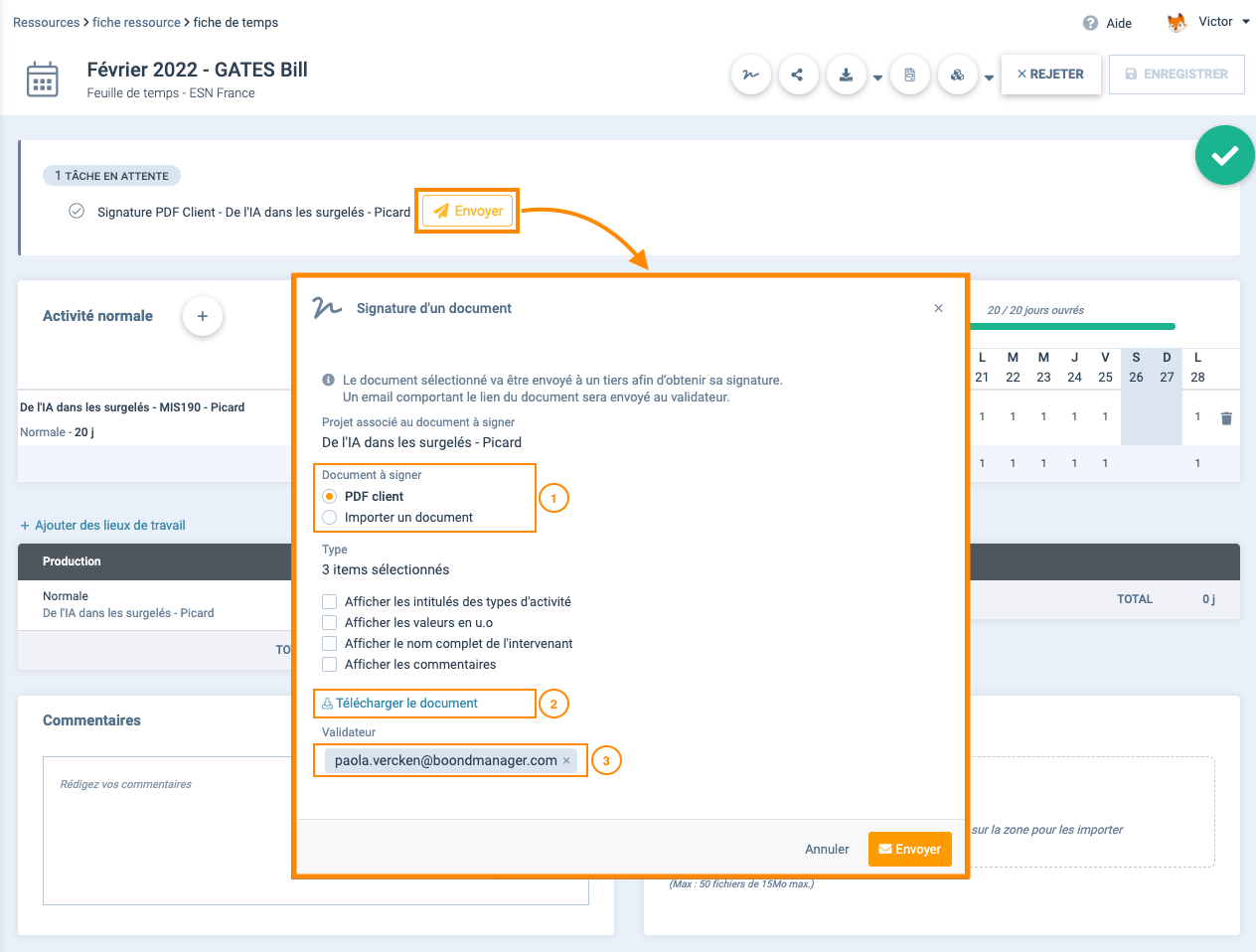Check Afficher les commentaires option
Image resolution: width=1256 pixels, height=952 pixels.
point(330,665)
